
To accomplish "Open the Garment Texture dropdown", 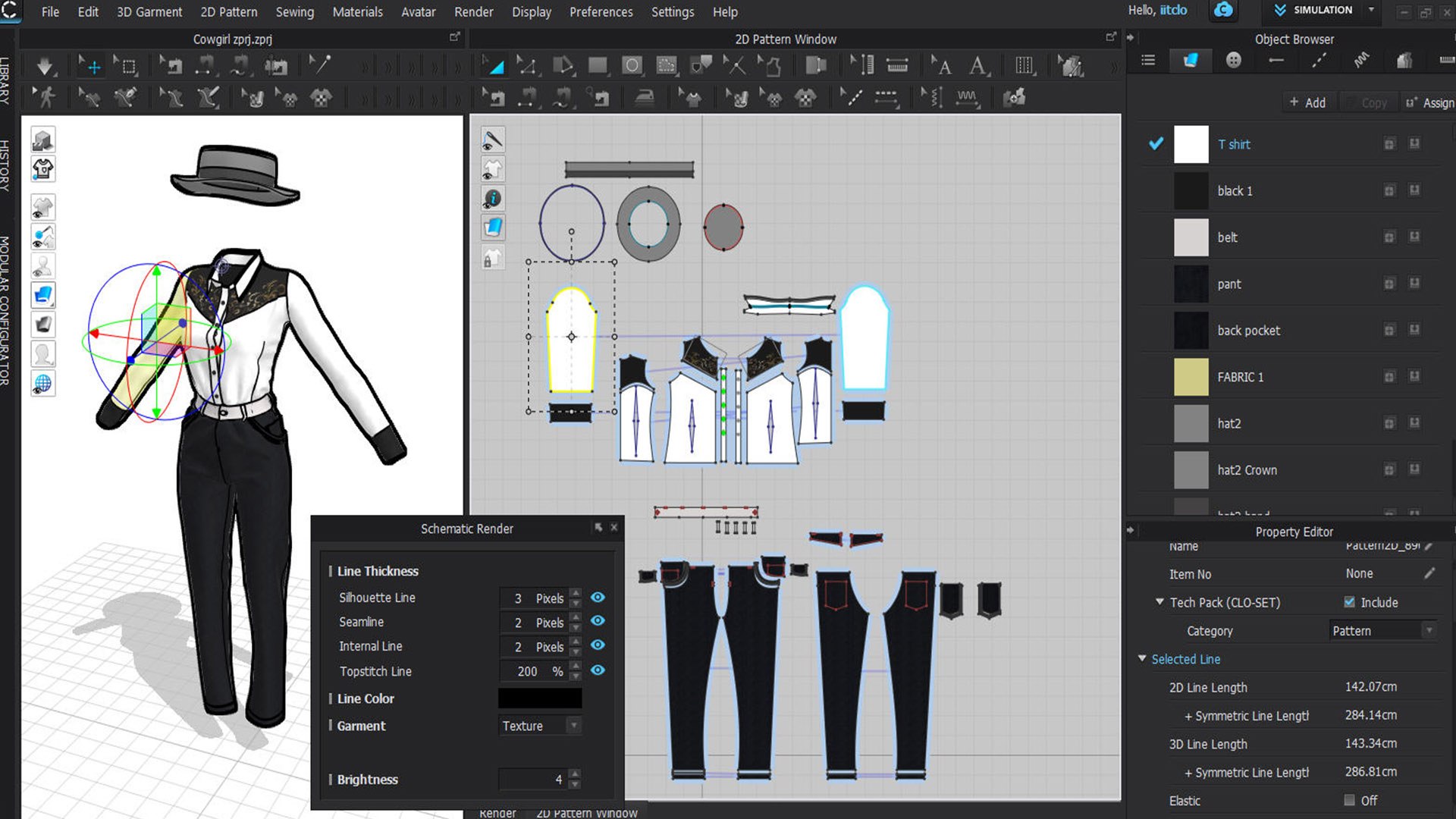I will [x=540, y=726].
